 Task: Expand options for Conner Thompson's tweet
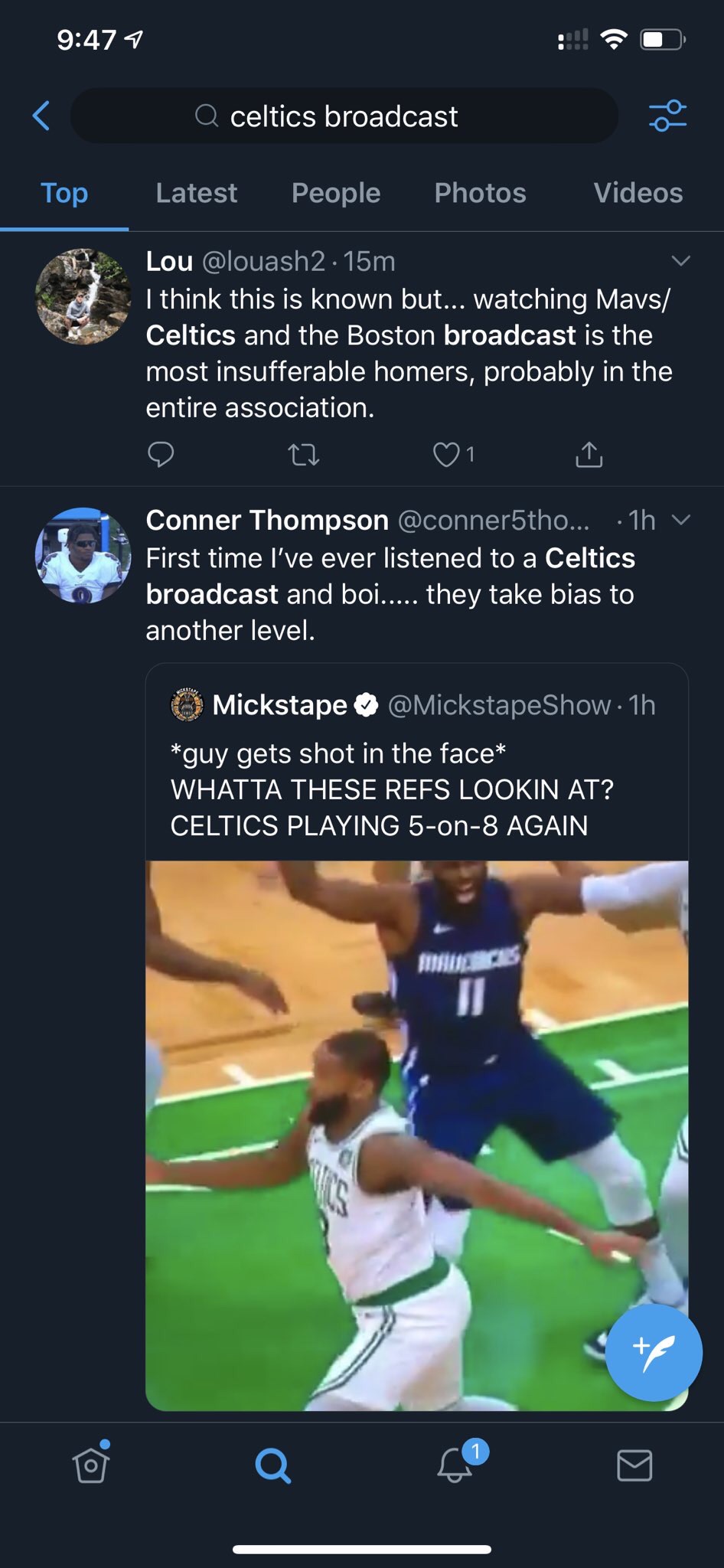point(680,521)
